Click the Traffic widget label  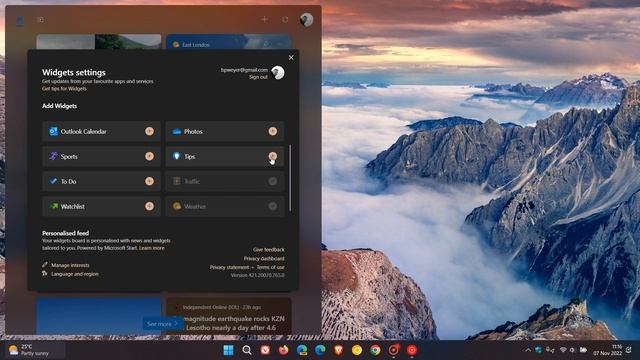pos(192,181)
